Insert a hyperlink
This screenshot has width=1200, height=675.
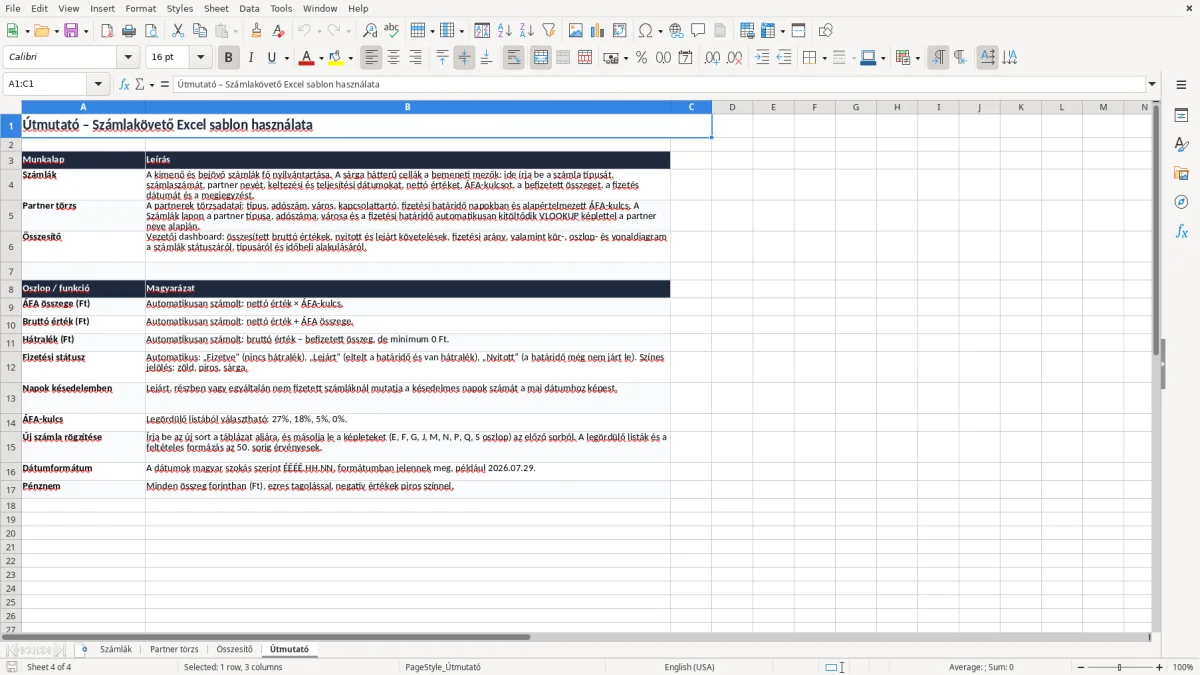[676, 31]
